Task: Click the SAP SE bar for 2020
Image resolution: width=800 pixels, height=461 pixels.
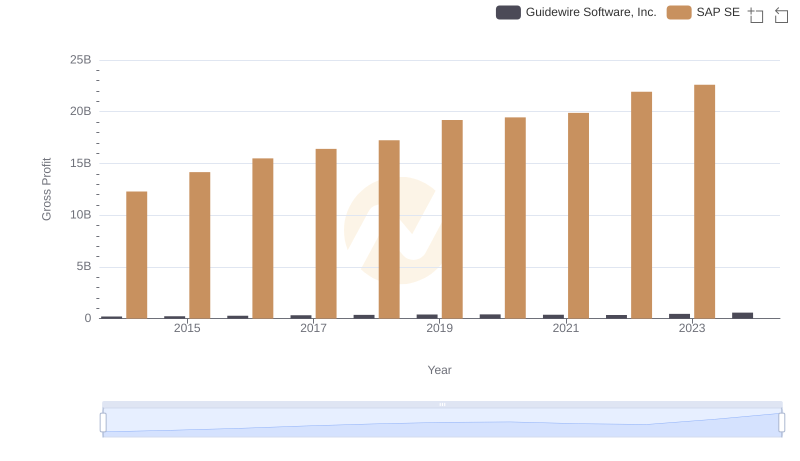Action: tap(515, 218)
